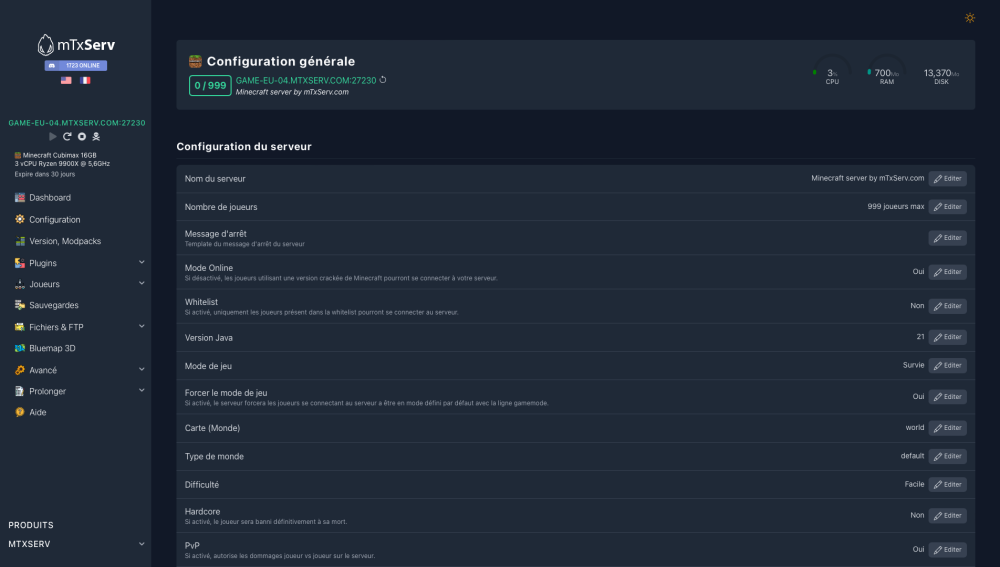Stop the server using the stop icon
This screenshot has width=1000, height=567.
82,136
